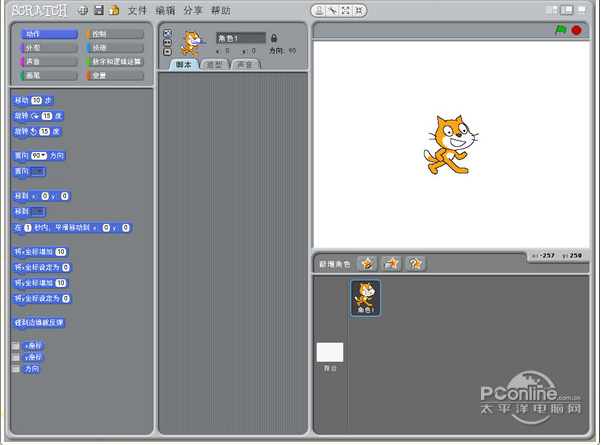Get a surprise sprite question-mark icon
Viewport: 601px width, 445px height.
tap(415, 264)
